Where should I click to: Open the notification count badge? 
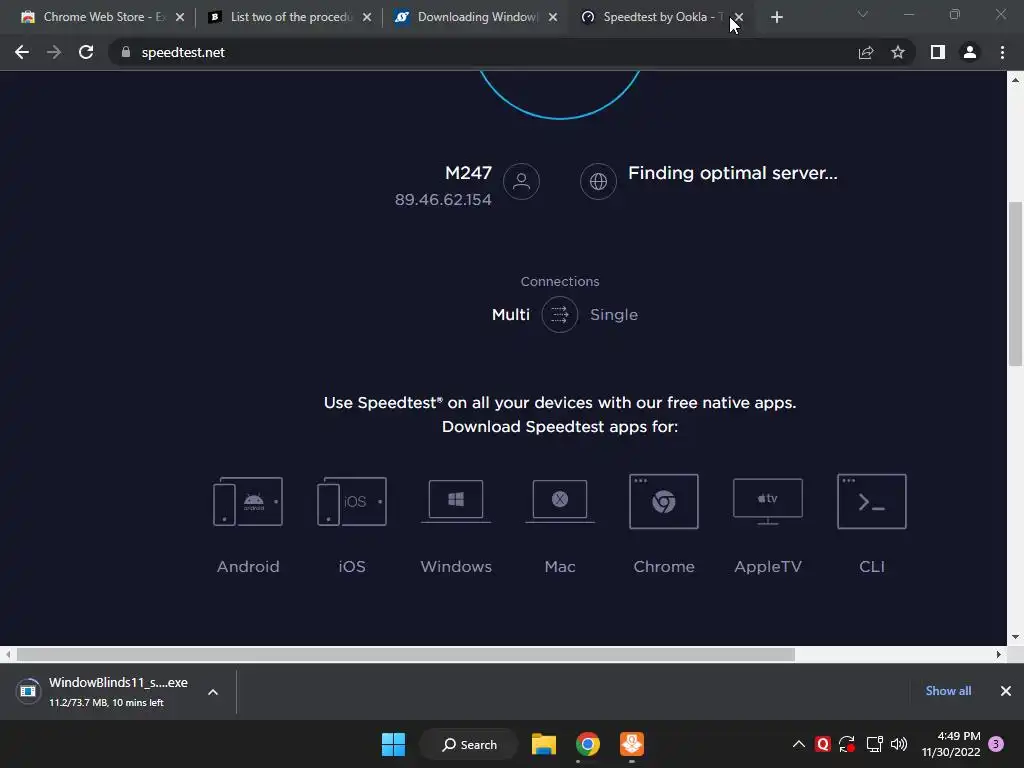pos(996,744)
